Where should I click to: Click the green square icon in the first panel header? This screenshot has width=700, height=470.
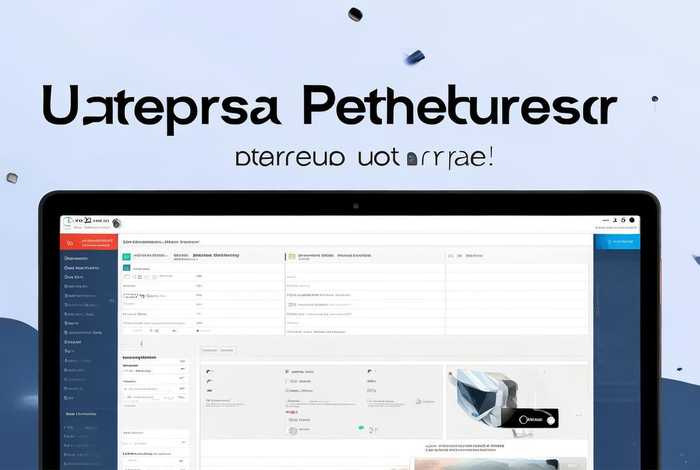tap(127, 256)
